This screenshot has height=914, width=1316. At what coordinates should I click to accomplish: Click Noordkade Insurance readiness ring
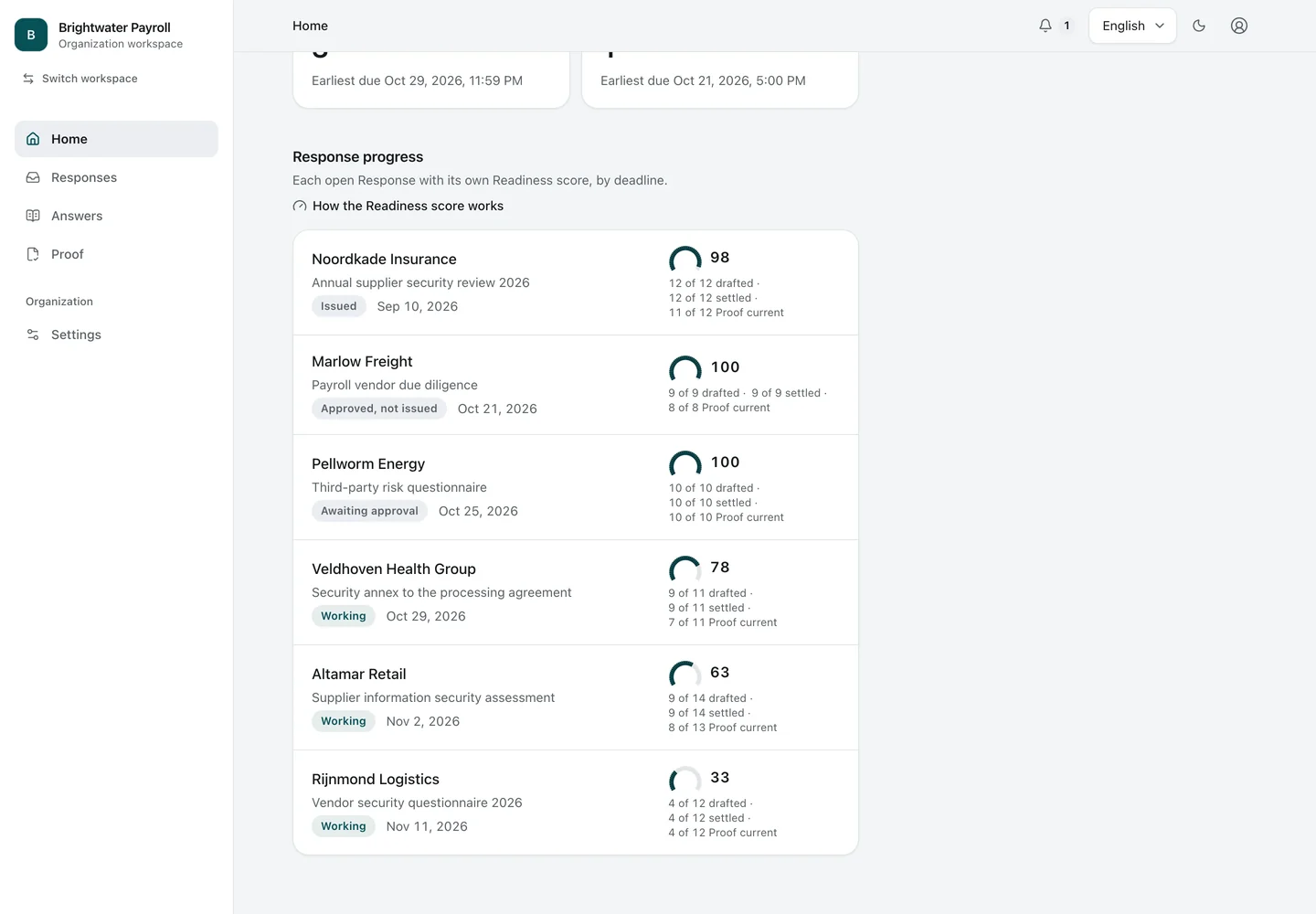point(685,260)
